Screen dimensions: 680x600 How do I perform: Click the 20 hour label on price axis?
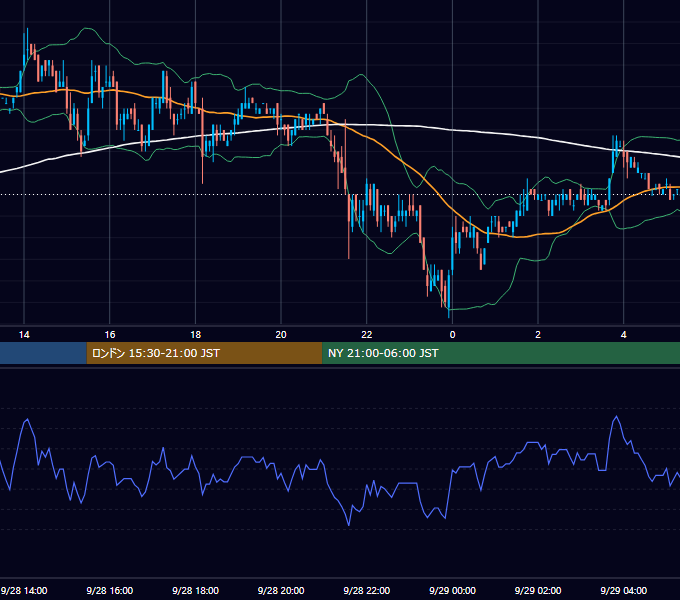[281, 334]
